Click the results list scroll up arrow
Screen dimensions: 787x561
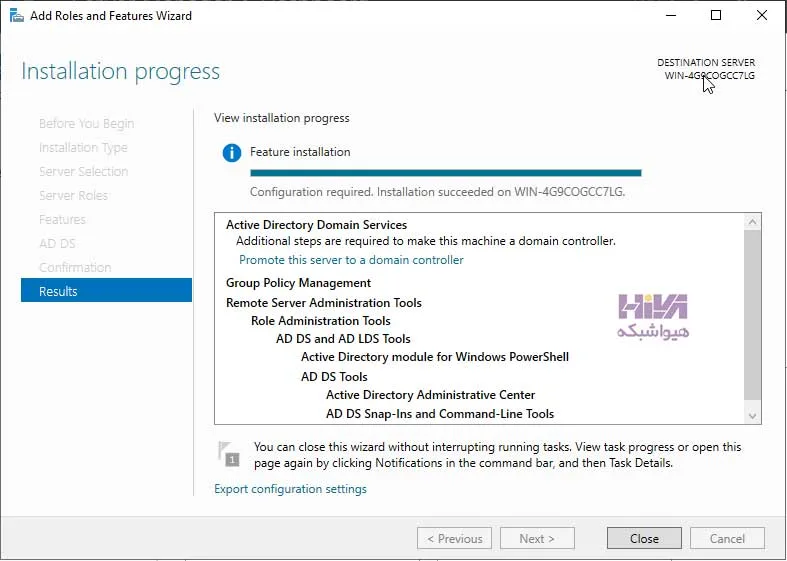click(x=752, y=221)
